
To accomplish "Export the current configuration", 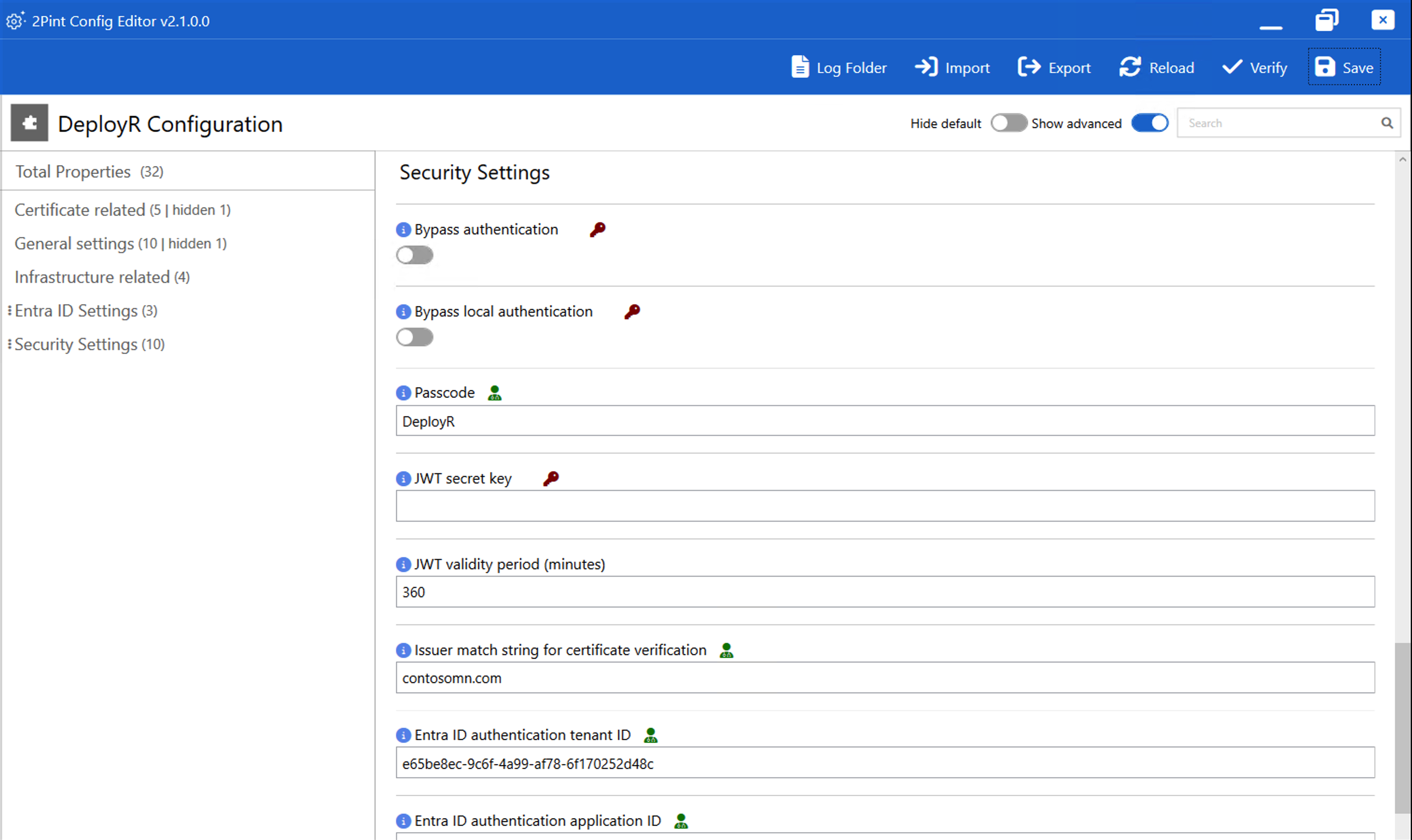I will click(x=1053, y=67).
